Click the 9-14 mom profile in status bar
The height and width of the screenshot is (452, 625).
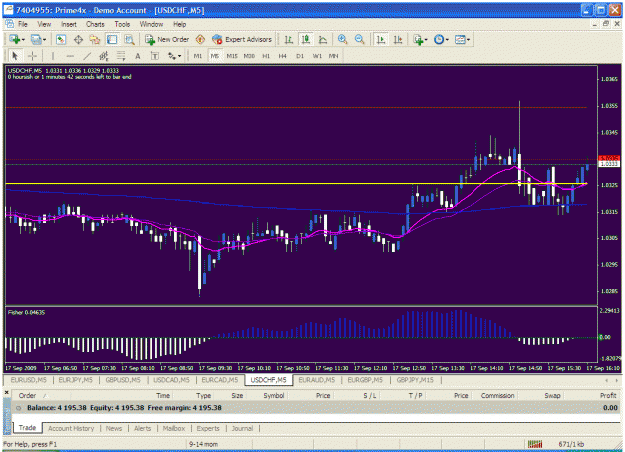pos(203,444)
